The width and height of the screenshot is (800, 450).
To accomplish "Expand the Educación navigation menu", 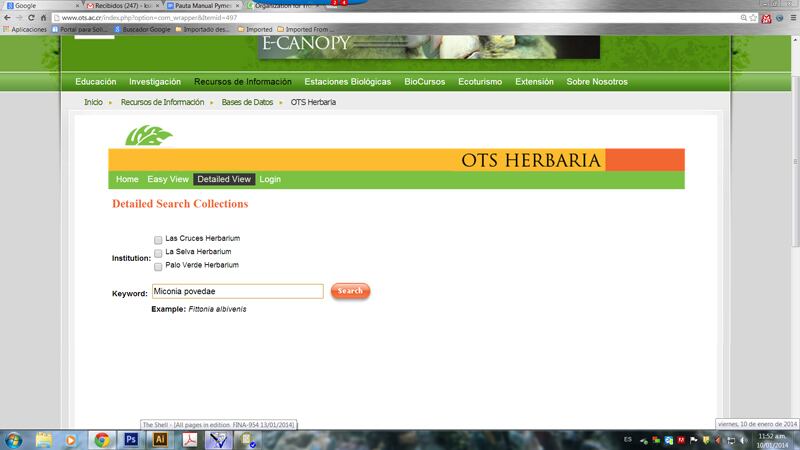I will click(96, 82).
